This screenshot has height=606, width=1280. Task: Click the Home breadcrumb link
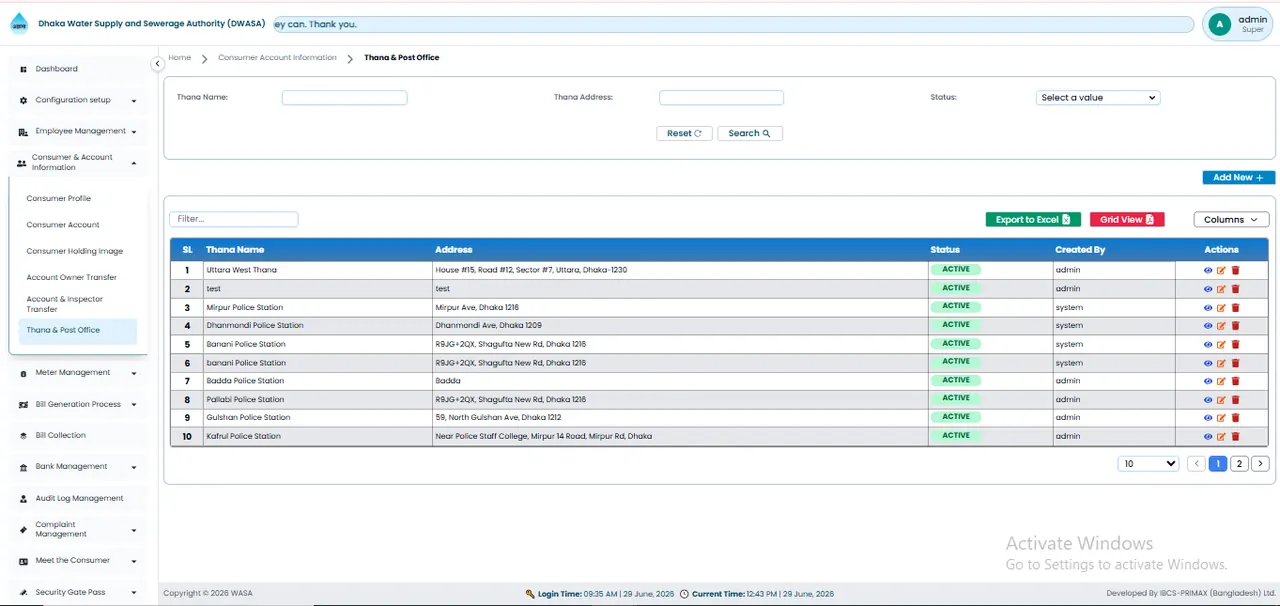coord(180,58)
